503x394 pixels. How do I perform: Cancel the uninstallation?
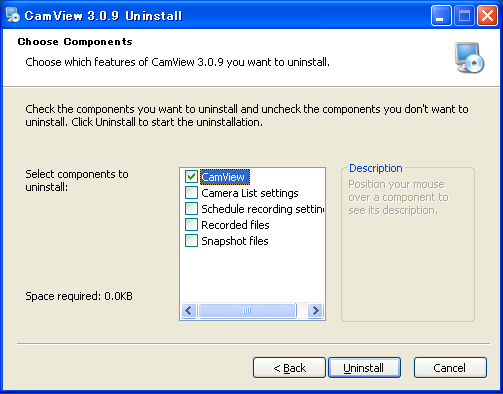[x=450, y=368]
